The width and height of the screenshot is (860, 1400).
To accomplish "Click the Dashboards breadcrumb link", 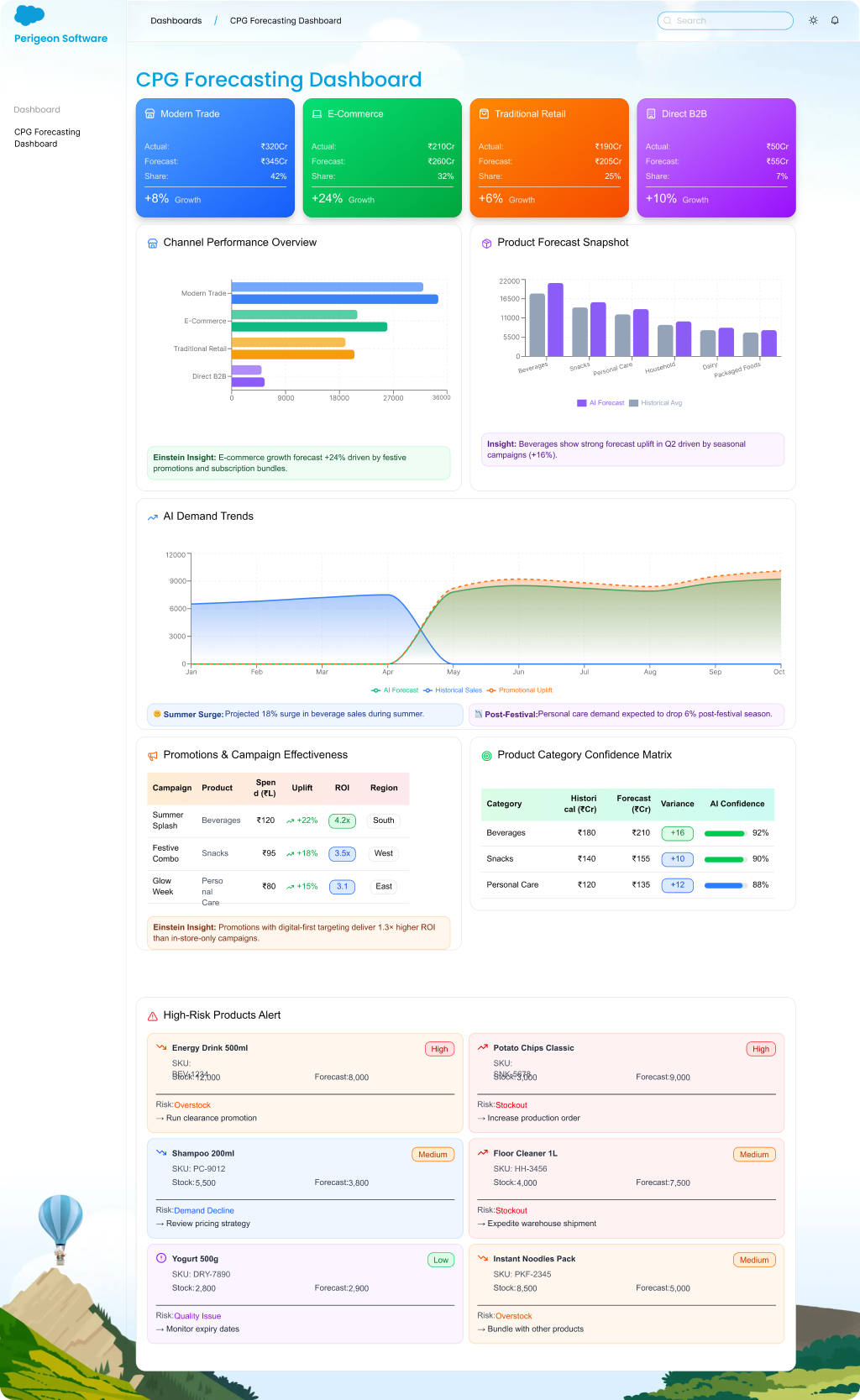I will tap(176, 21).
